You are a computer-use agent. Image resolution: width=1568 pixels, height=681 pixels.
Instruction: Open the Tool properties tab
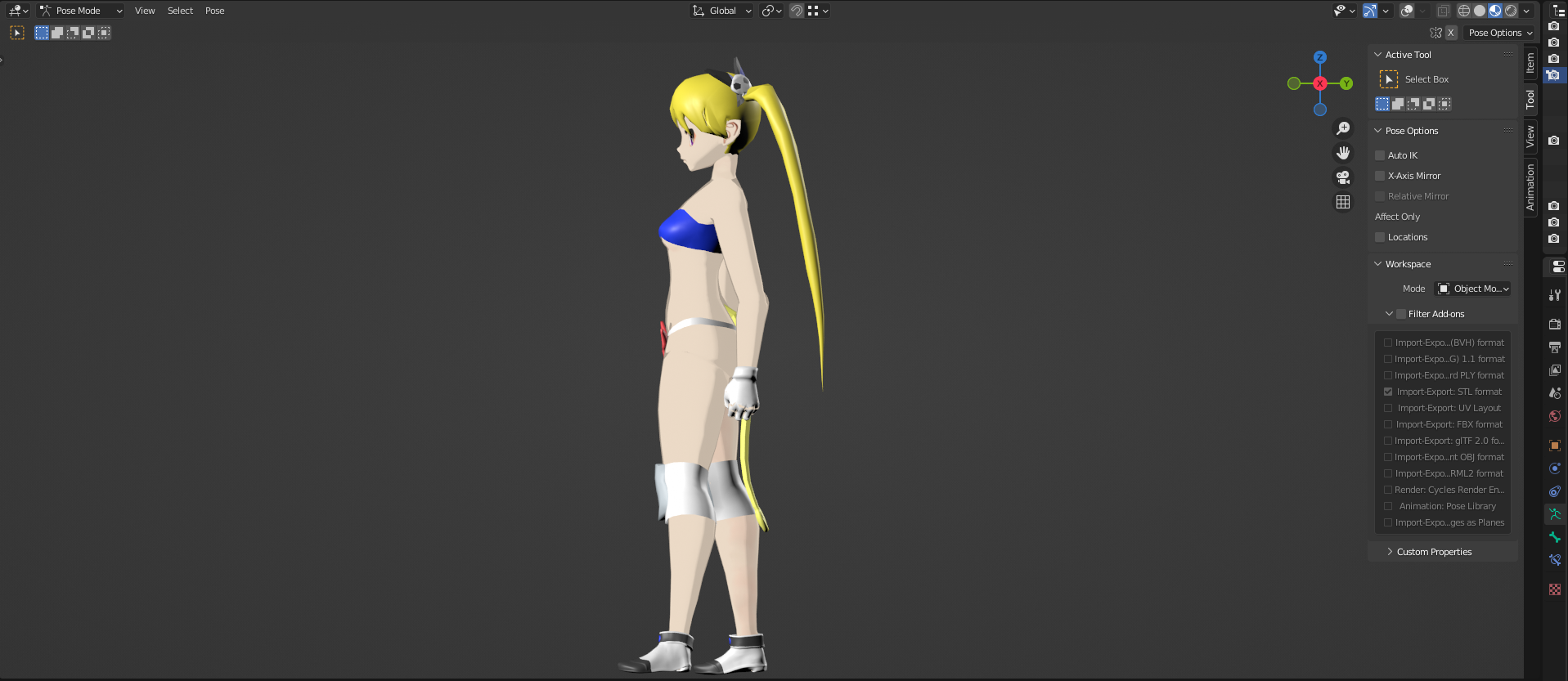(x=1555, y=295)
